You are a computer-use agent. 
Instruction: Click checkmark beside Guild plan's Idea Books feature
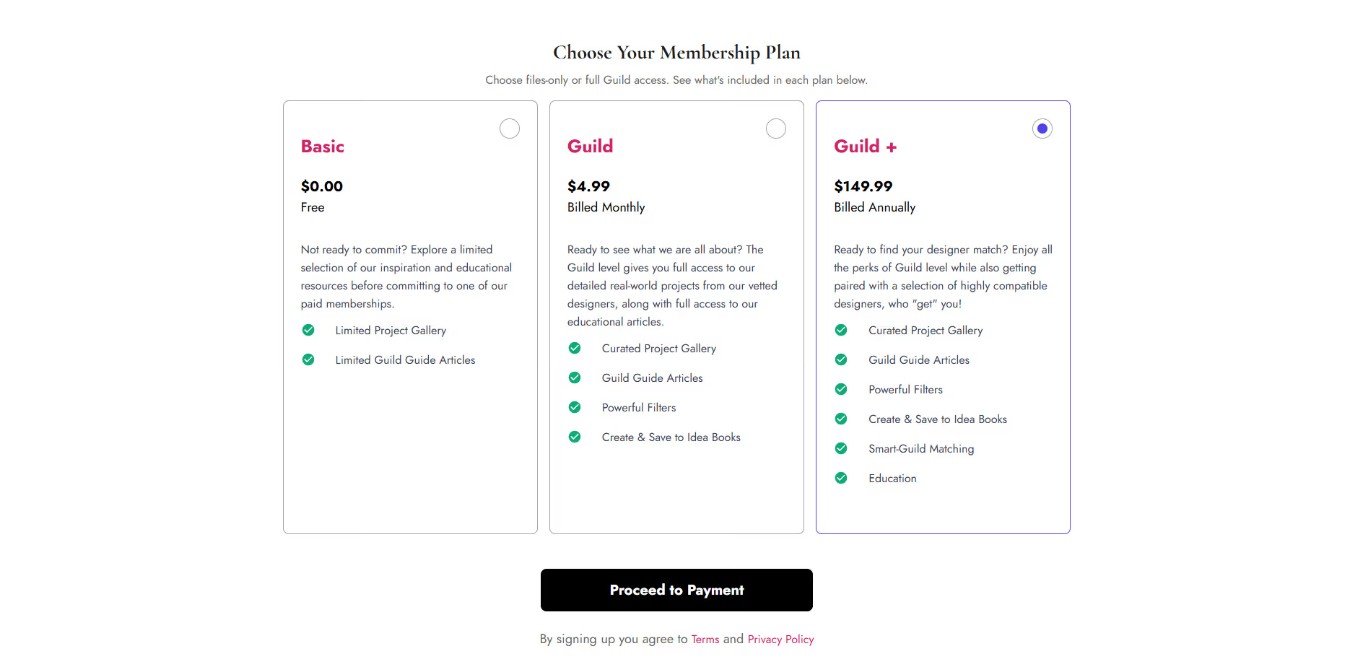(575, 437)
